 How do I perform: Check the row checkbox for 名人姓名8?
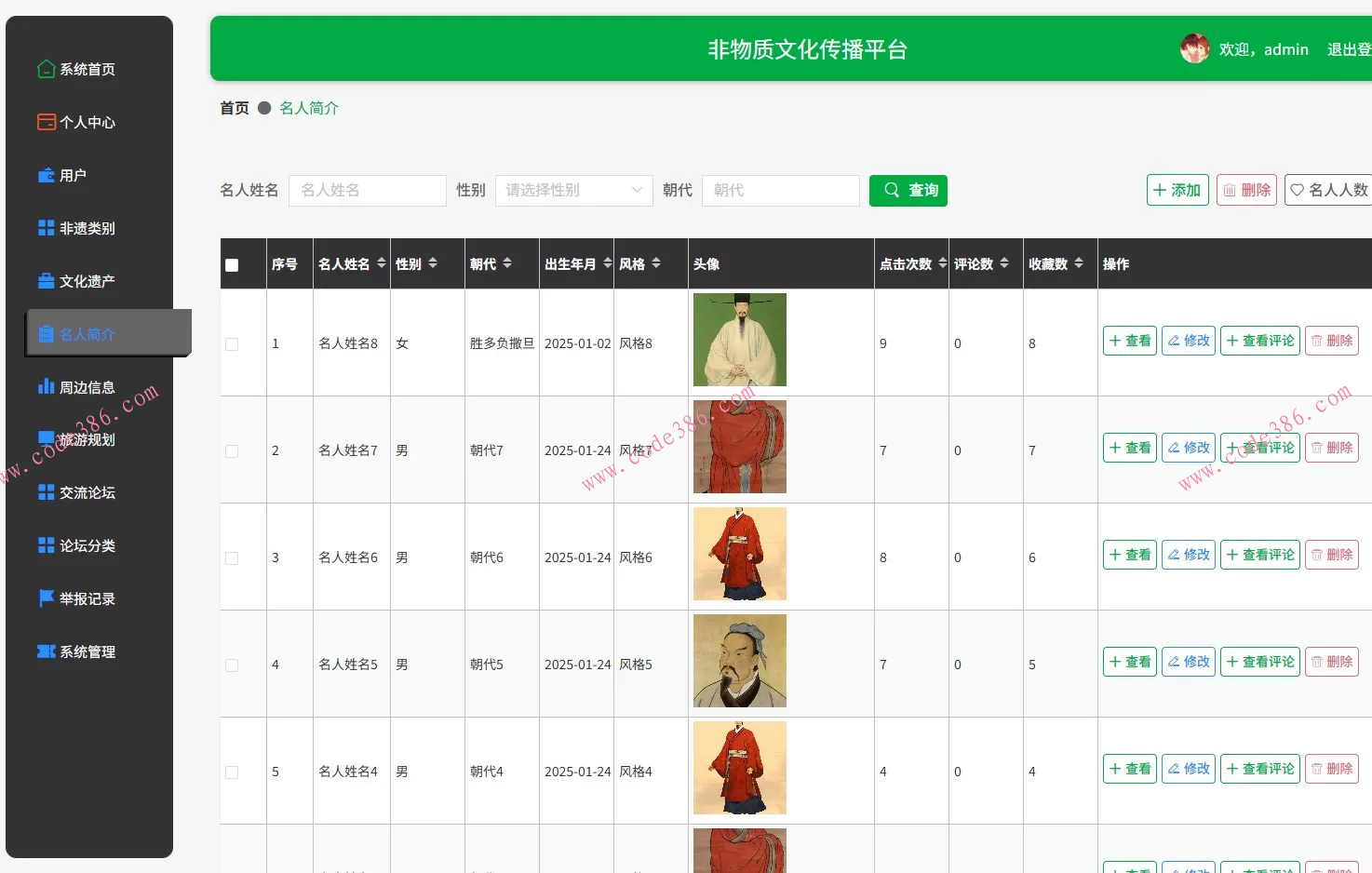pos(232,342)
